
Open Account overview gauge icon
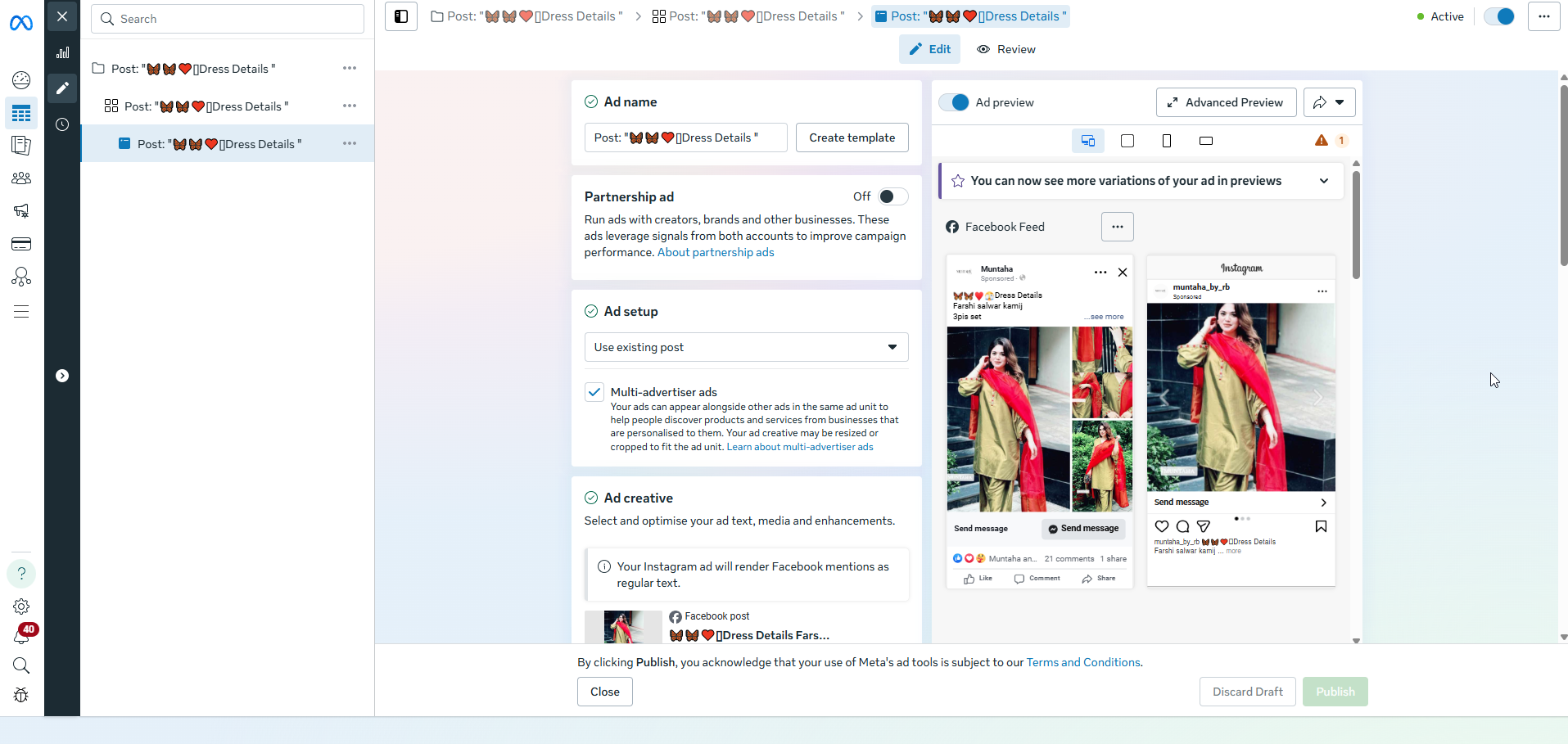coord(21,79)
